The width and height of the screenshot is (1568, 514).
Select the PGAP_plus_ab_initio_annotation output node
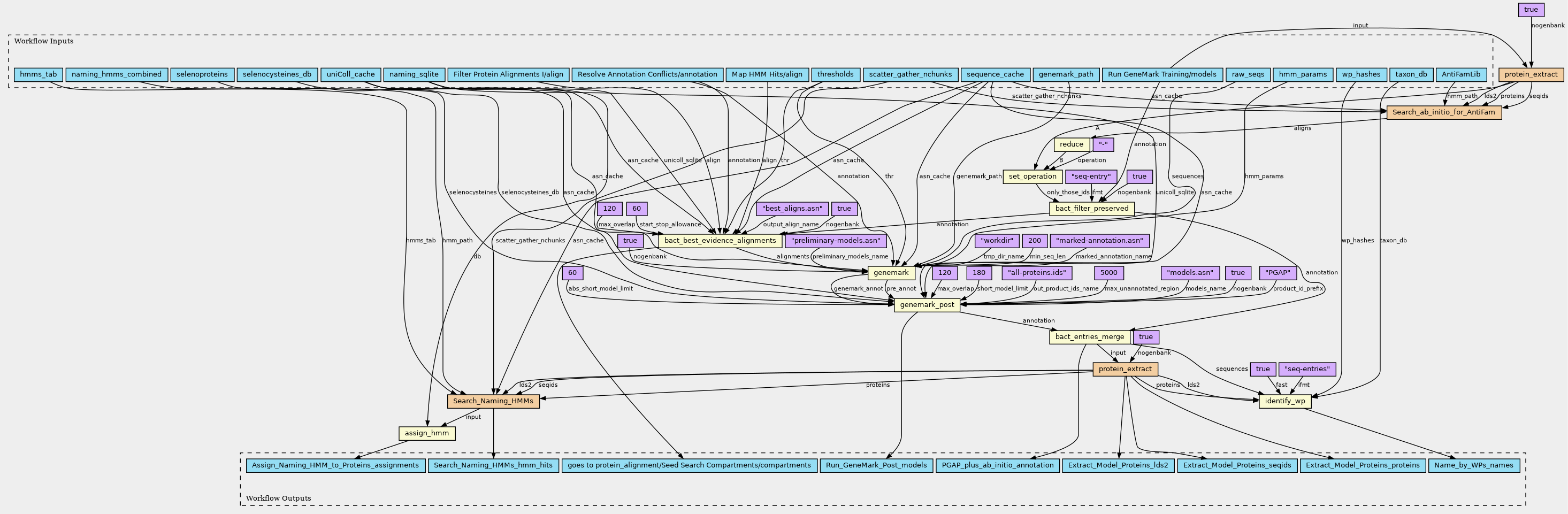click(x=997, y=466)
